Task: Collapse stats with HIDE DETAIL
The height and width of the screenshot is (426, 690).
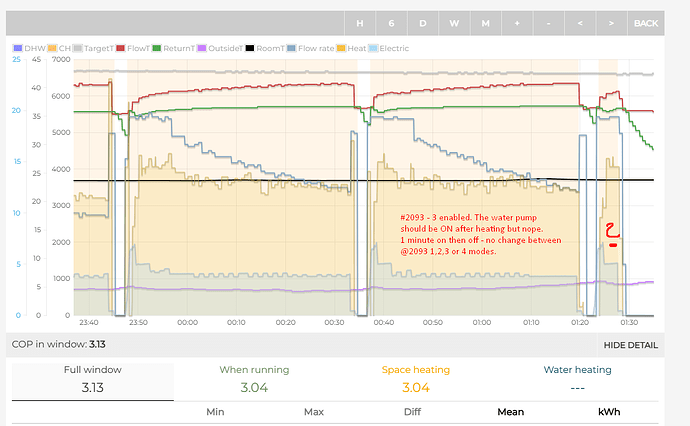Action: (630, 345)
